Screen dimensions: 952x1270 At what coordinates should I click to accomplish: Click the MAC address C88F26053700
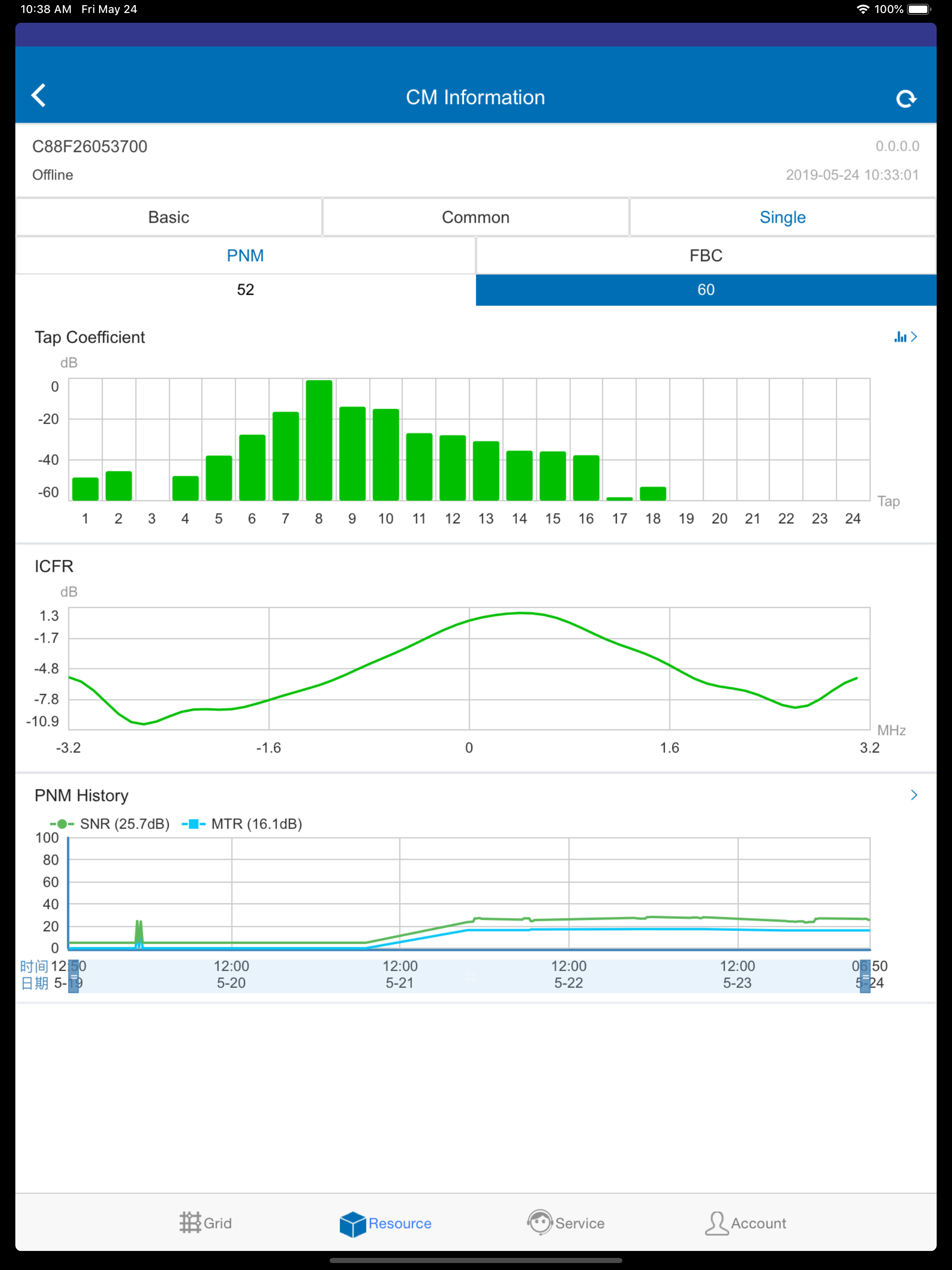point(90,147)
